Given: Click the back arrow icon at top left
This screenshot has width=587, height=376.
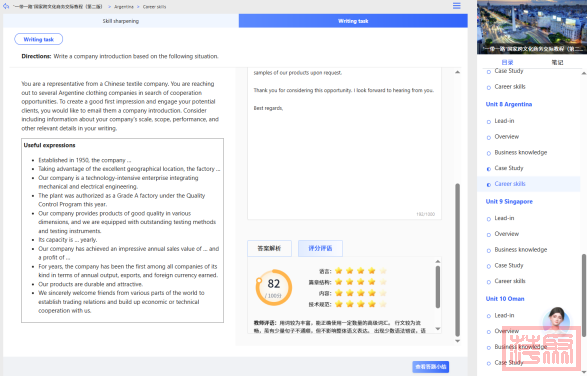Looking at the screenshot, I should [x=6, y=6].
